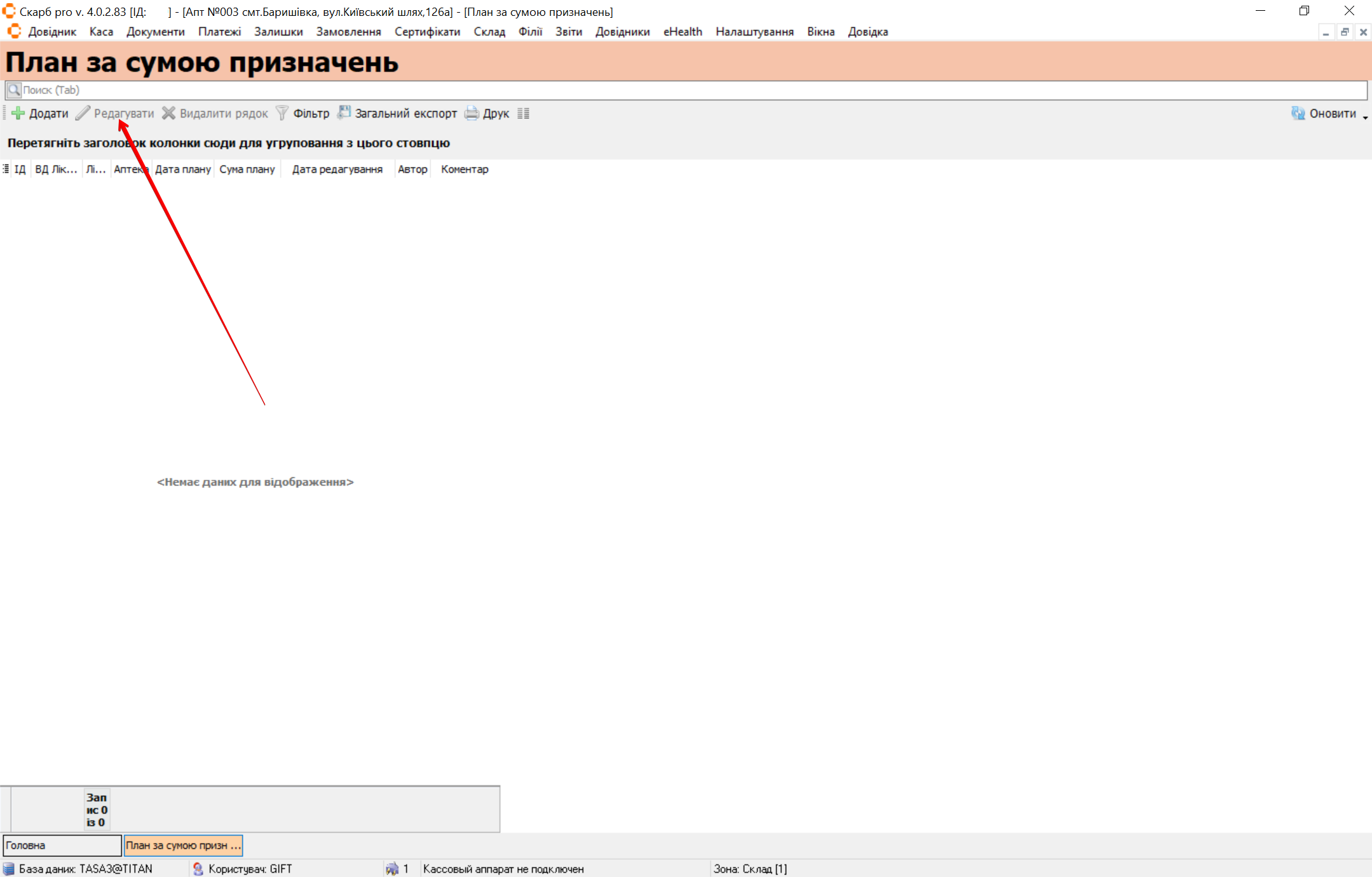Click the green plus Додати icon

[x=18, y=113]
